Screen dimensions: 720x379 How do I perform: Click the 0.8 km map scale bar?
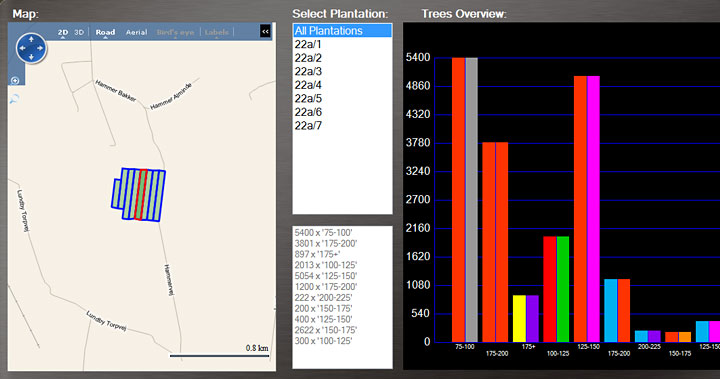pyautogui.click(x=219, y=356)
